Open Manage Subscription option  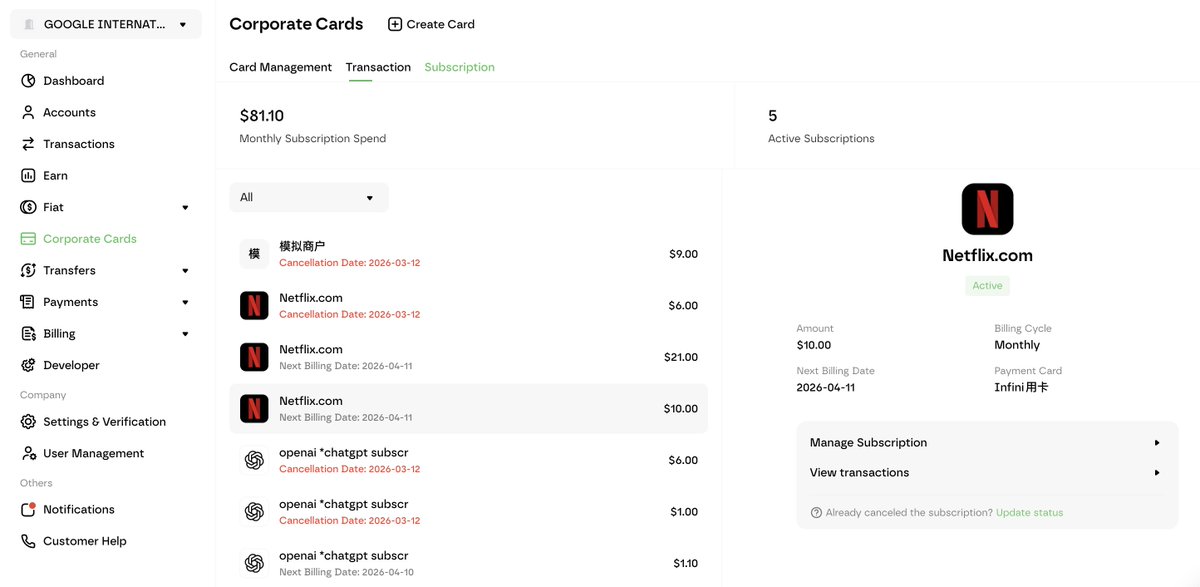(985, 443)
